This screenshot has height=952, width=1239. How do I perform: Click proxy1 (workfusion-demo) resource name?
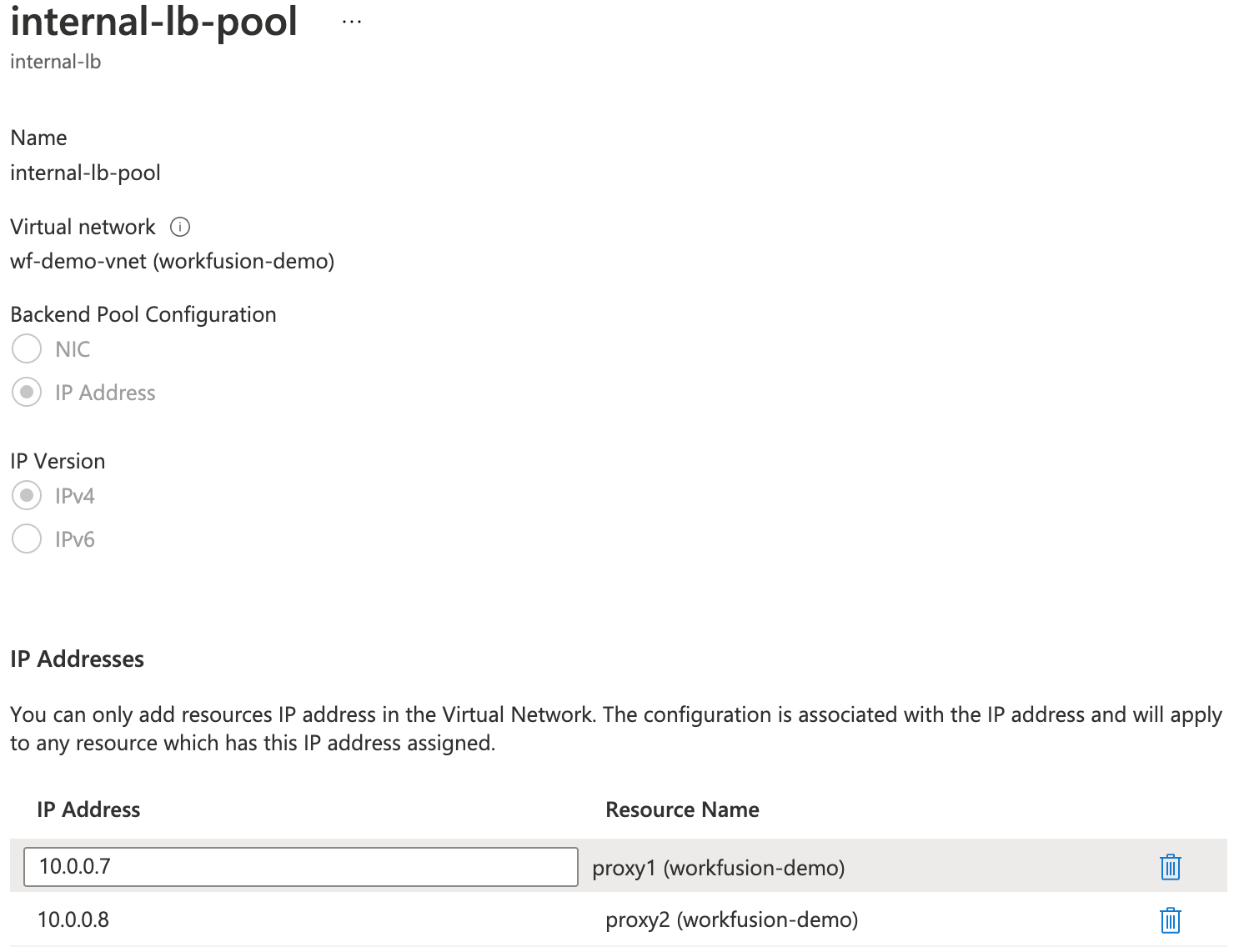click(x=718, y=868)
